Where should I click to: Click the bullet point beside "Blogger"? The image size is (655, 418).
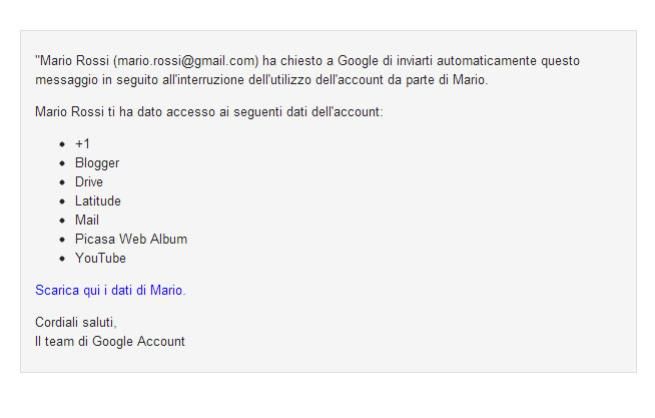63,163
